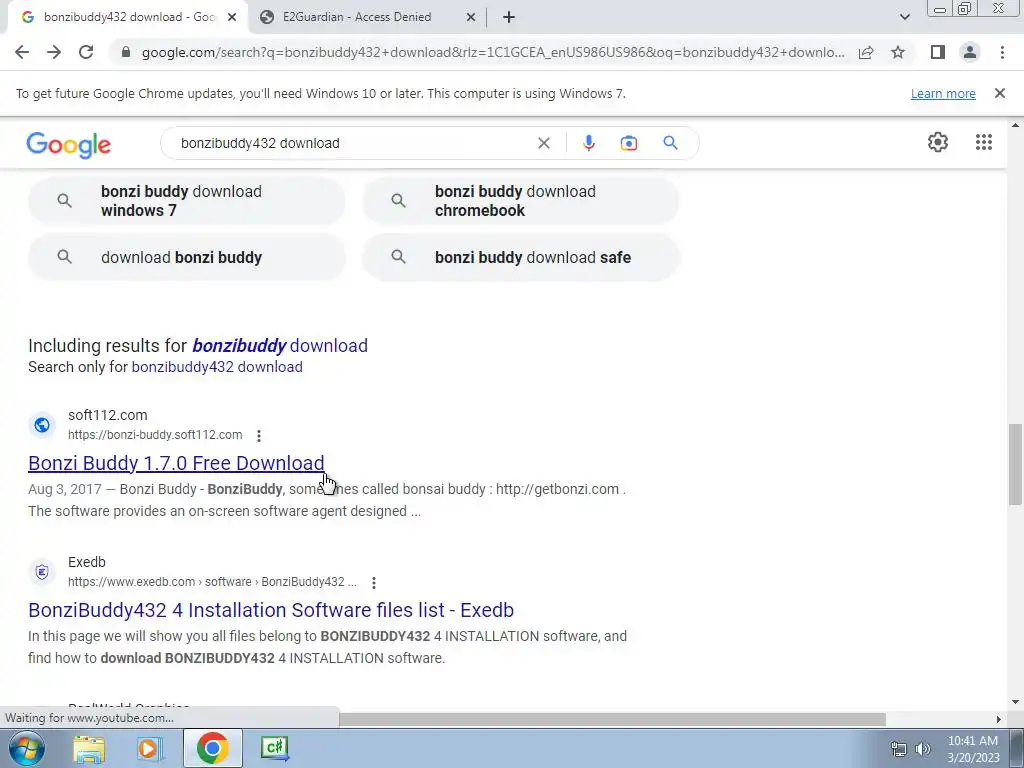Clear the search box text
This screenshot has height=768, width=1024.
point(543,143)
